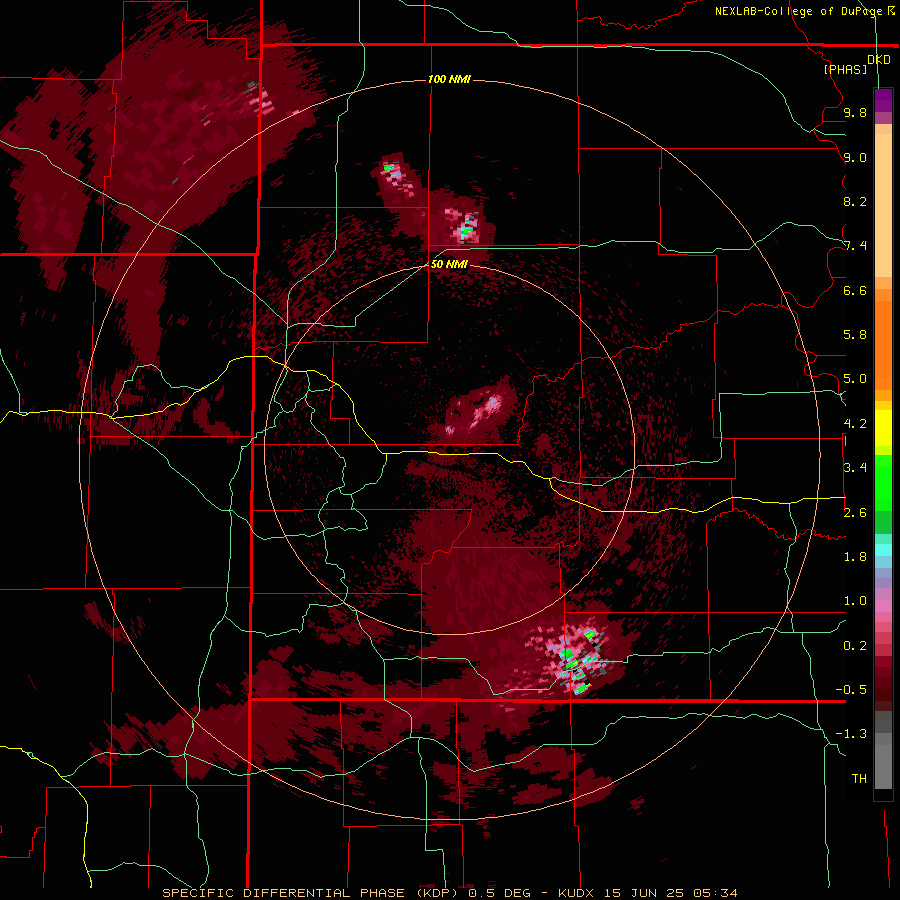Image resolution: width=900 pixels, height=900 pixels.
Task: Click the 3.4 legend value
Action: click(x=855, y=468)
